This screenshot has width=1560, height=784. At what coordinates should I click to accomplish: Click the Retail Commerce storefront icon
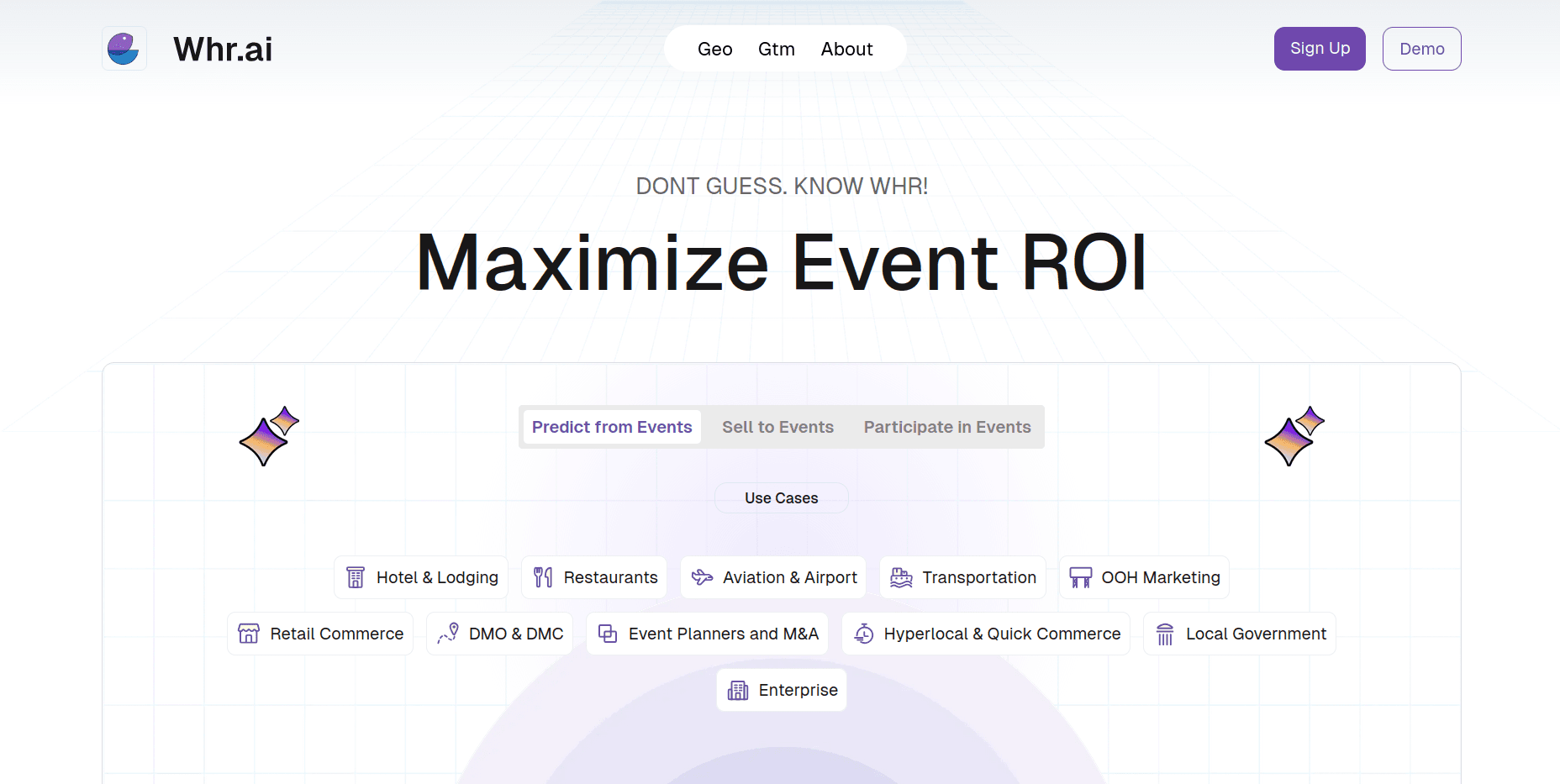click(x=249, y=634)
